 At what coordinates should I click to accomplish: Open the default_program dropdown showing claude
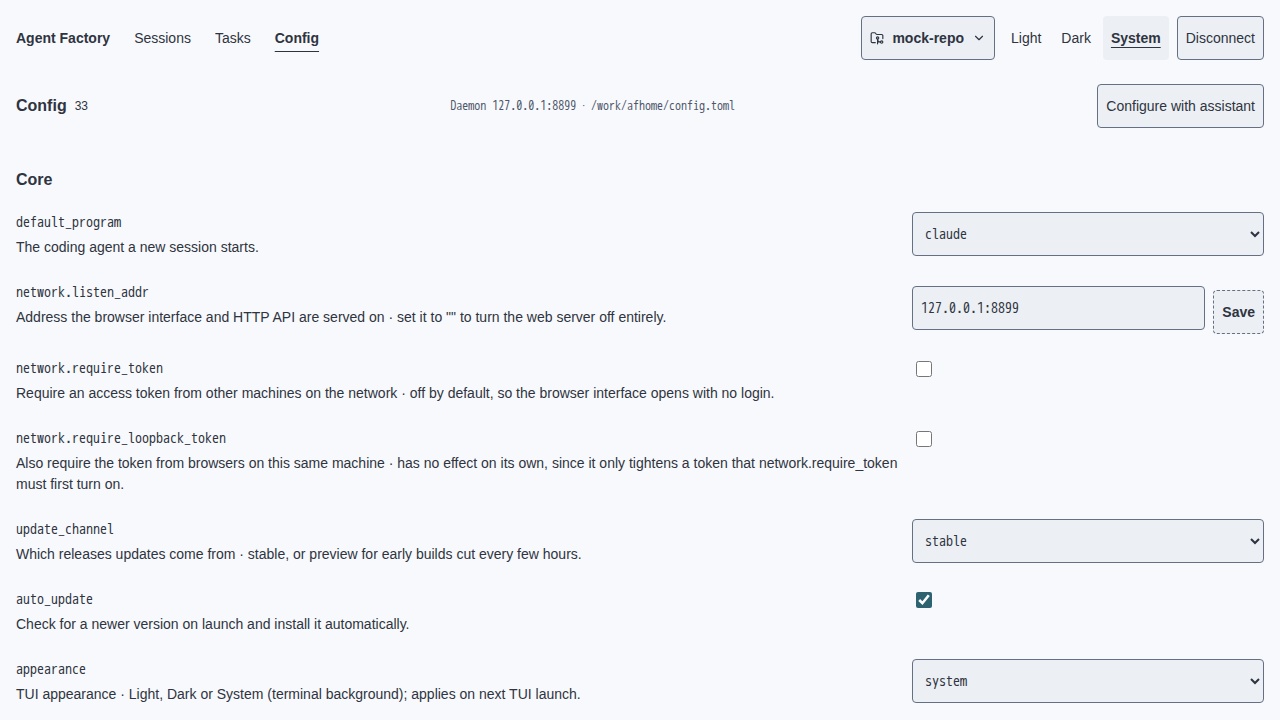pyautogui.click(x=1088, y=234)
